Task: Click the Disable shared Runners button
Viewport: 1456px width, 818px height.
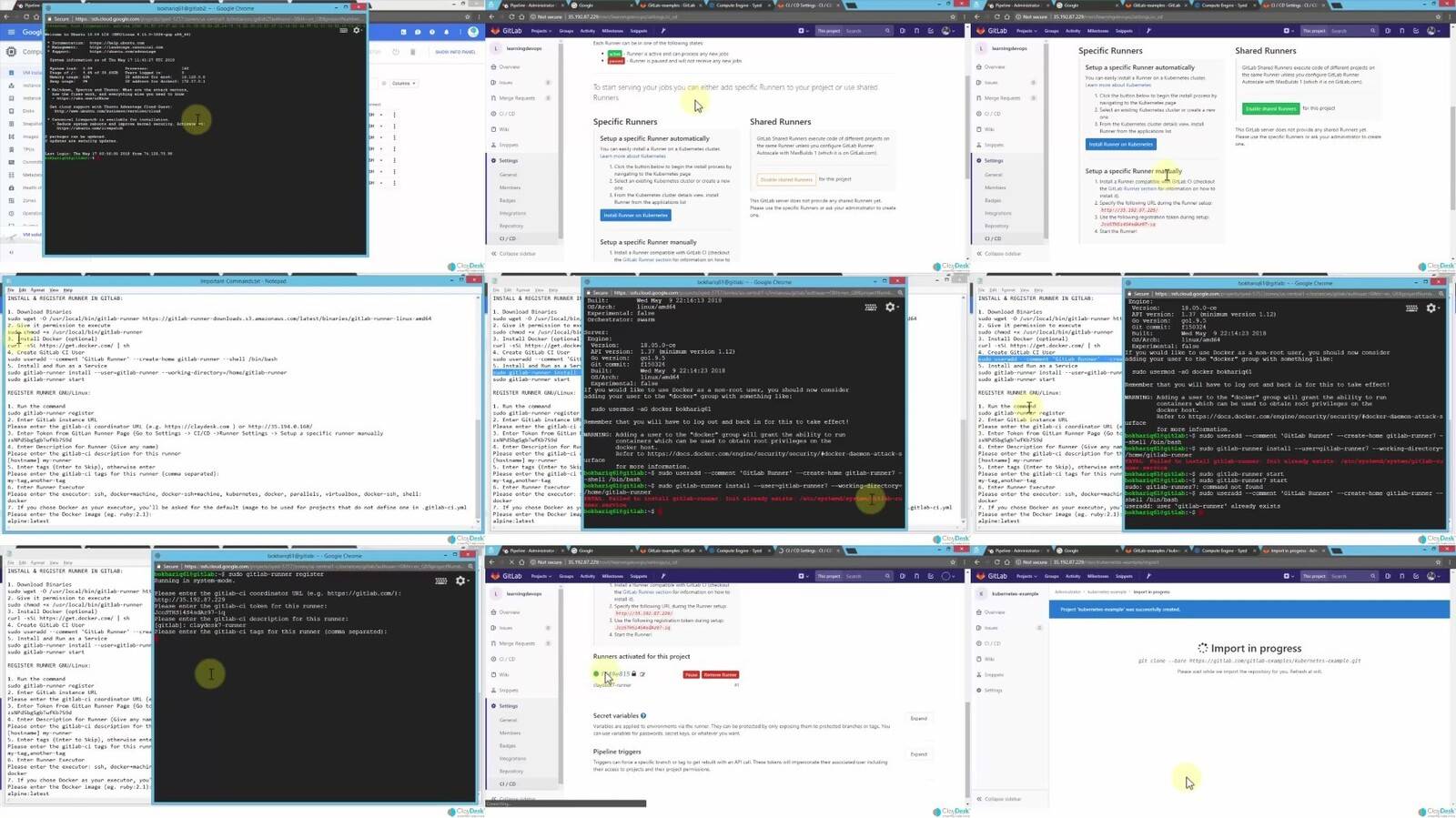Action: pyautogui.click(x=786, y=179)
